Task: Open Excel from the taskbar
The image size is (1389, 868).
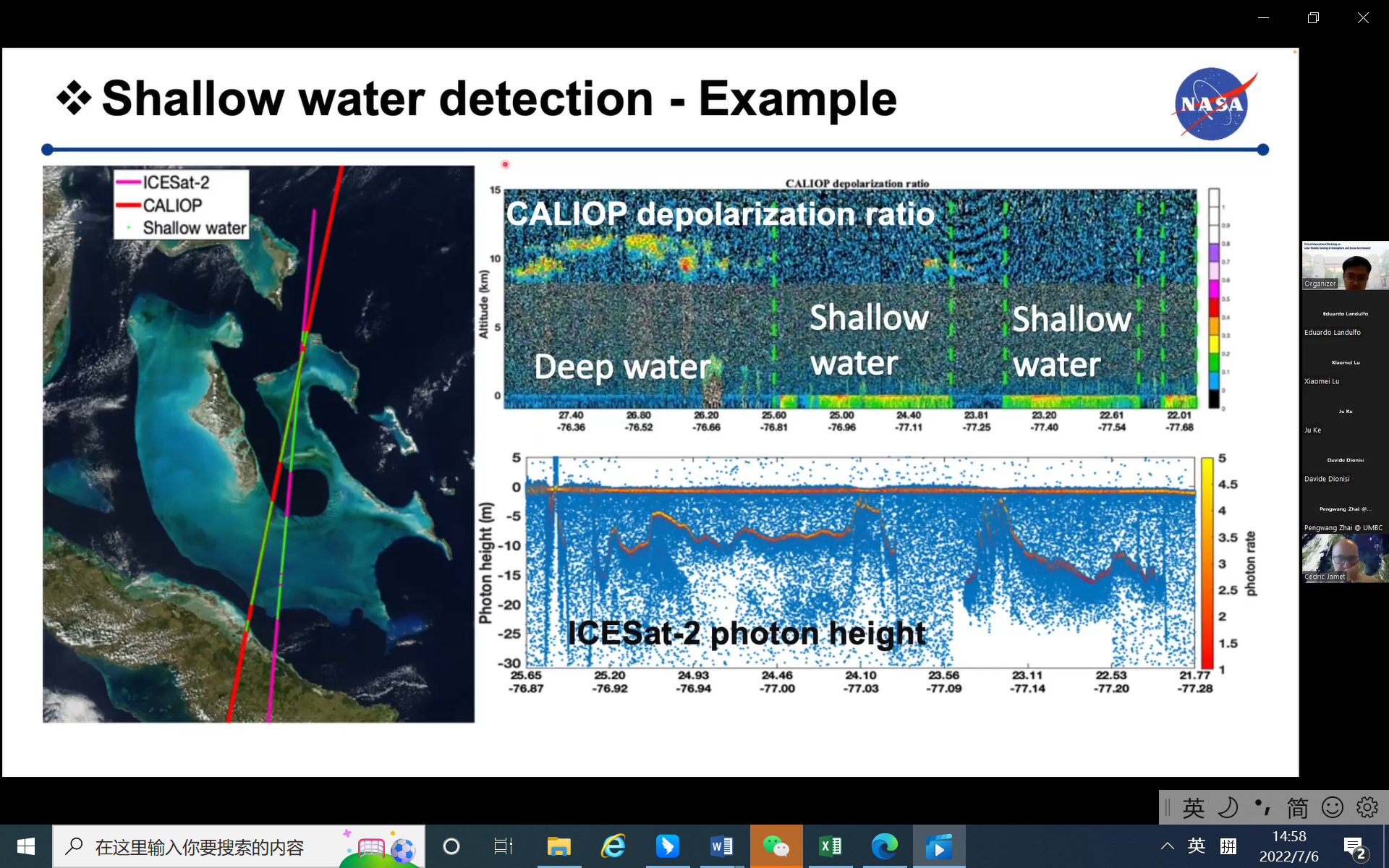Action: (830, 846)
